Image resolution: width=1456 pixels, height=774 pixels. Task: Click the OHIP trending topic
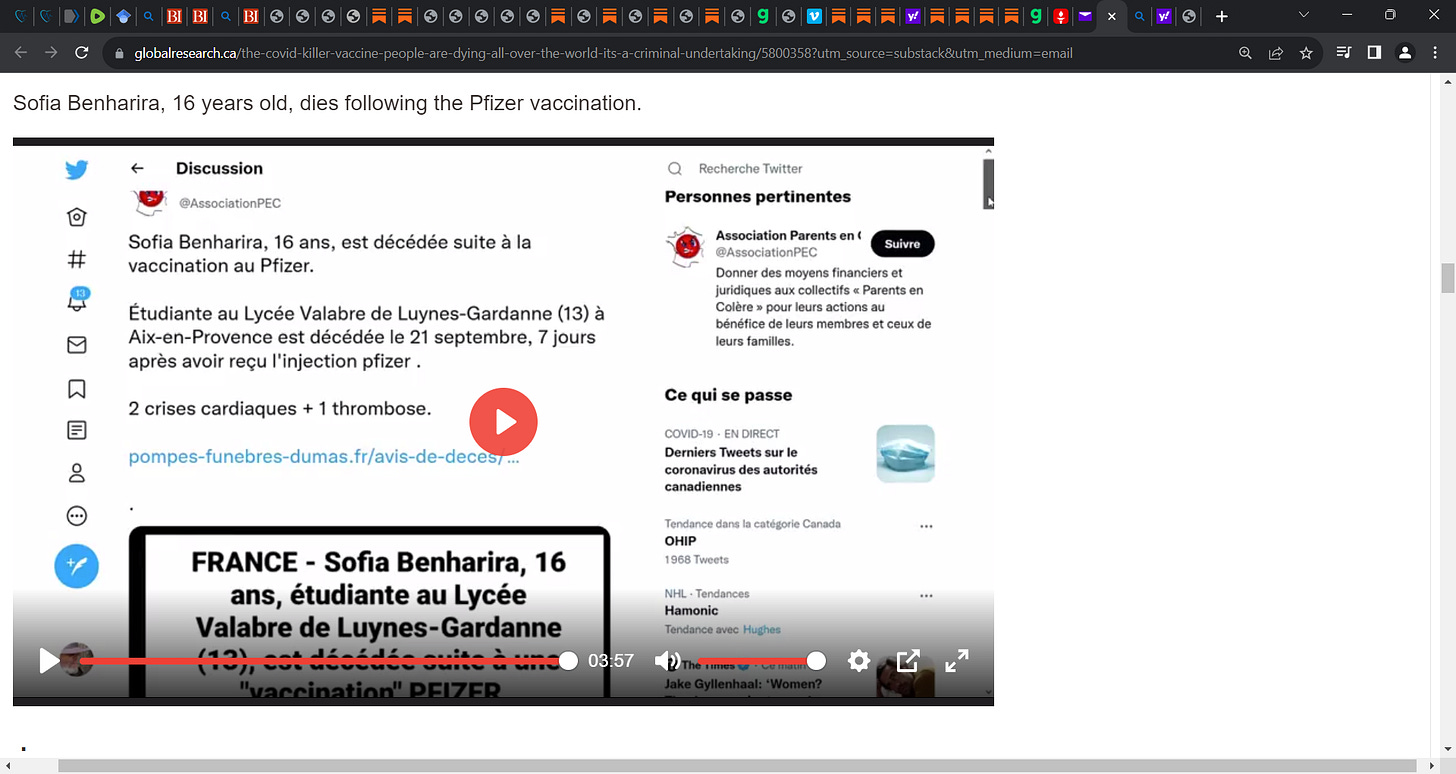[x=680, y=541]
